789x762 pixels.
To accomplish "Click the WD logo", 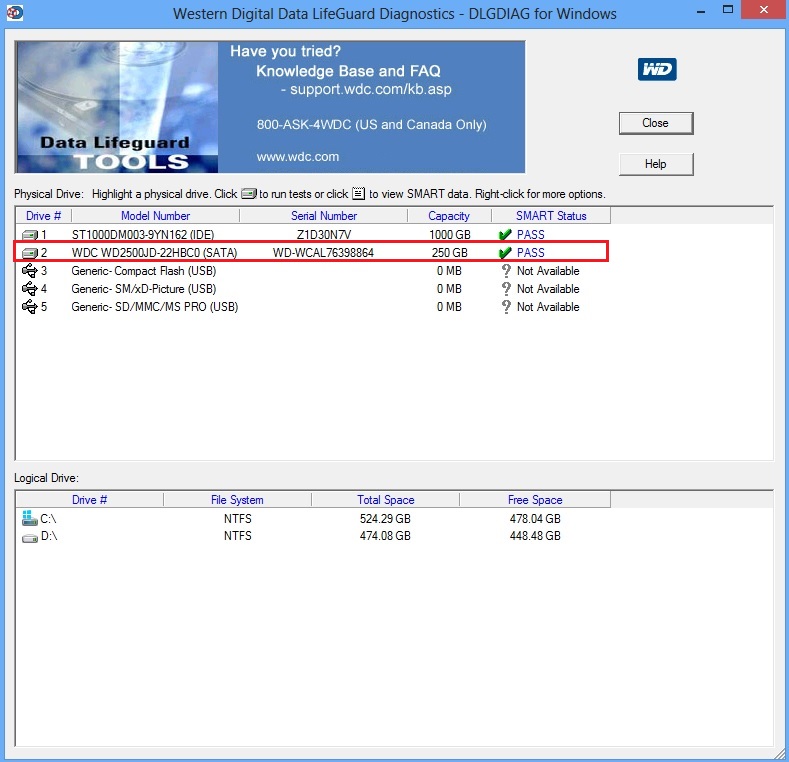I will coord(657,69).
